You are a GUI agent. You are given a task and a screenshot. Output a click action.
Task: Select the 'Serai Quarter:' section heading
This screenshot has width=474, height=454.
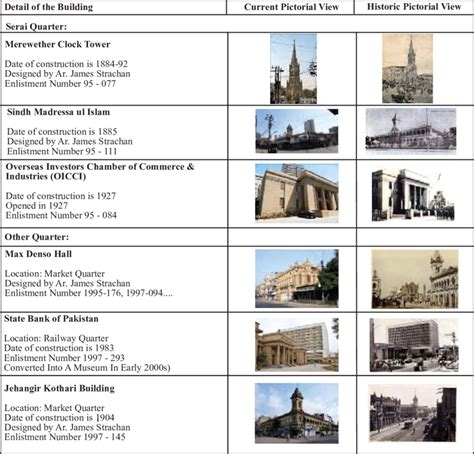(36, 27)
